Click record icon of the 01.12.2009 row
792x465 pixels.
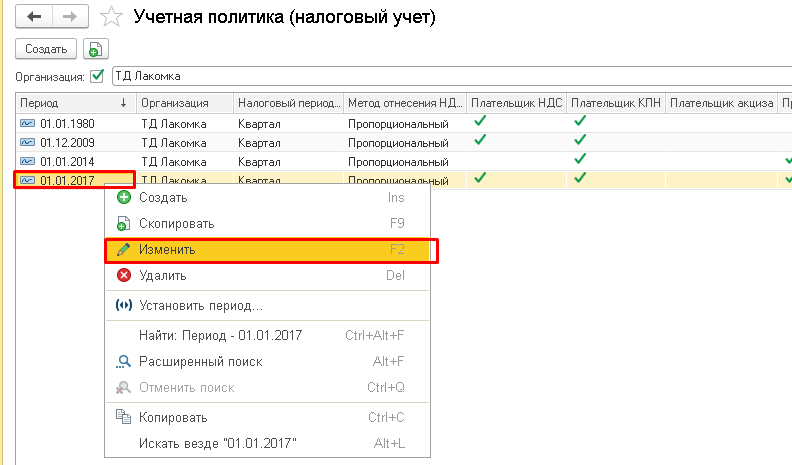tap(27, 141)
